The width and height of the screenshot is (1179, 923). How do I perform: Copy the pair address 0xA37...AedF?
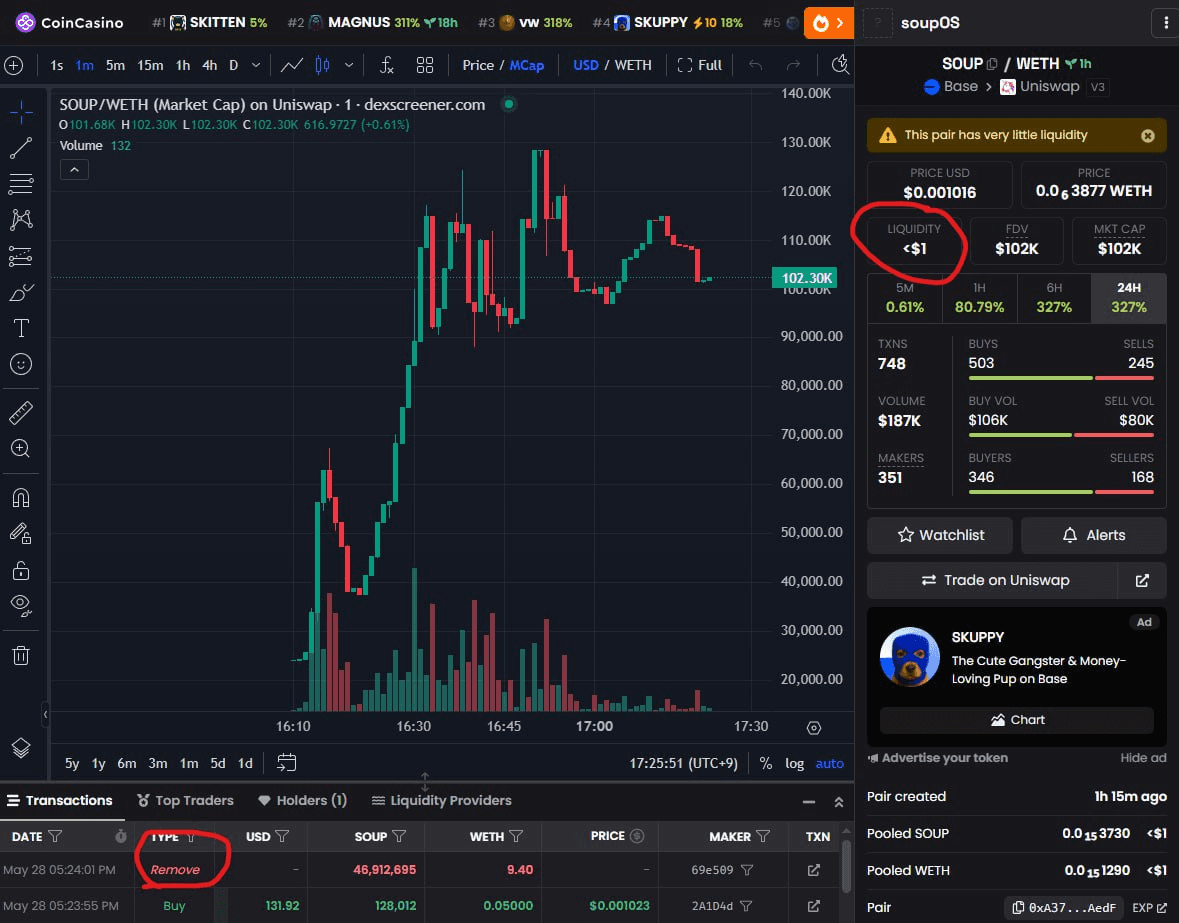tap(1063, 908)
